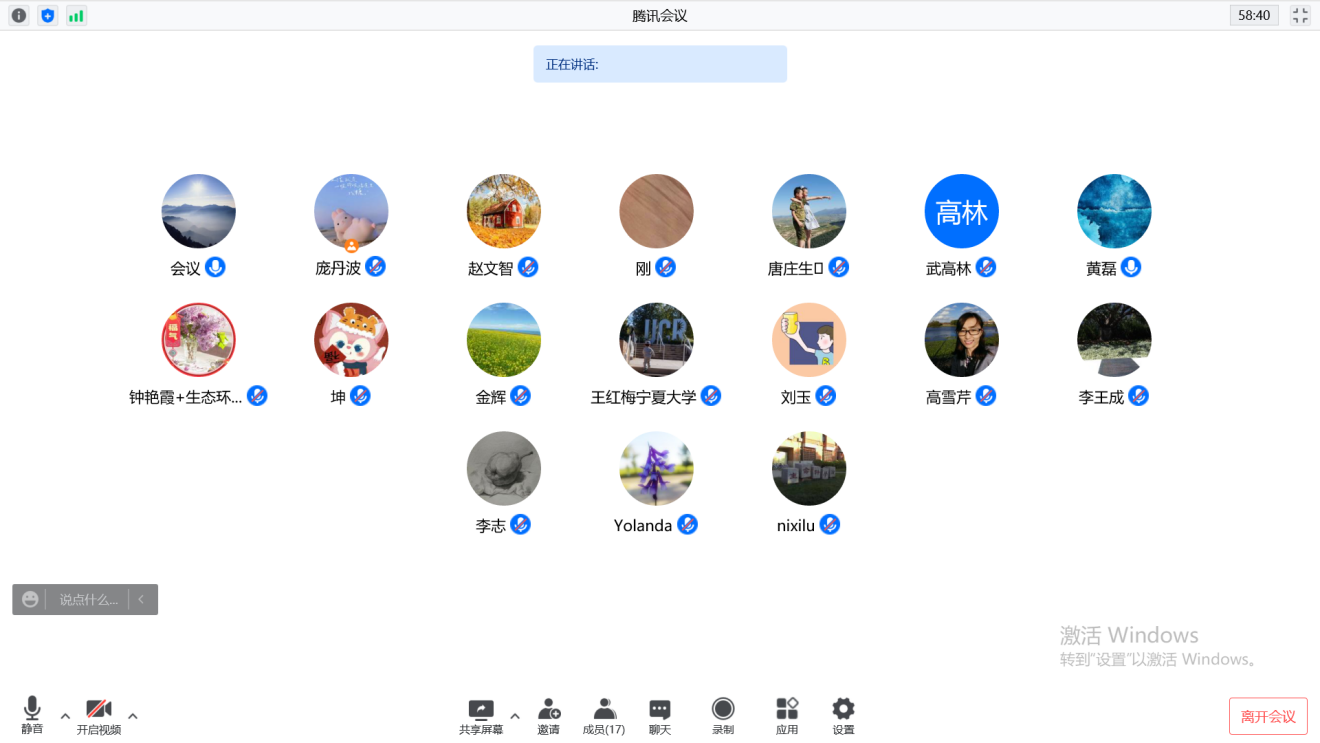Open the 聊天 chat panel
This screenshot has height=743, width=1320.
point(658,714)
